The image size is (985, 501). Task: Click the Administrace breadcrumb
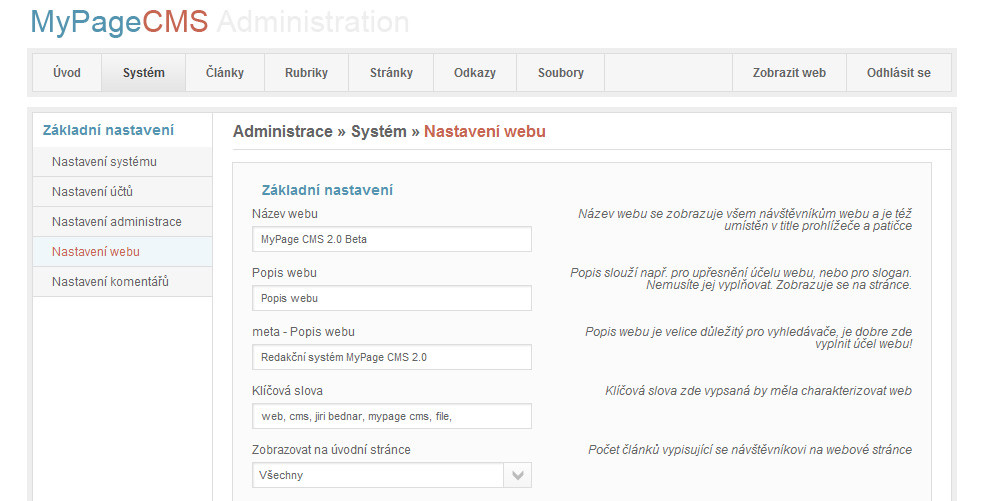pos(283,131)
